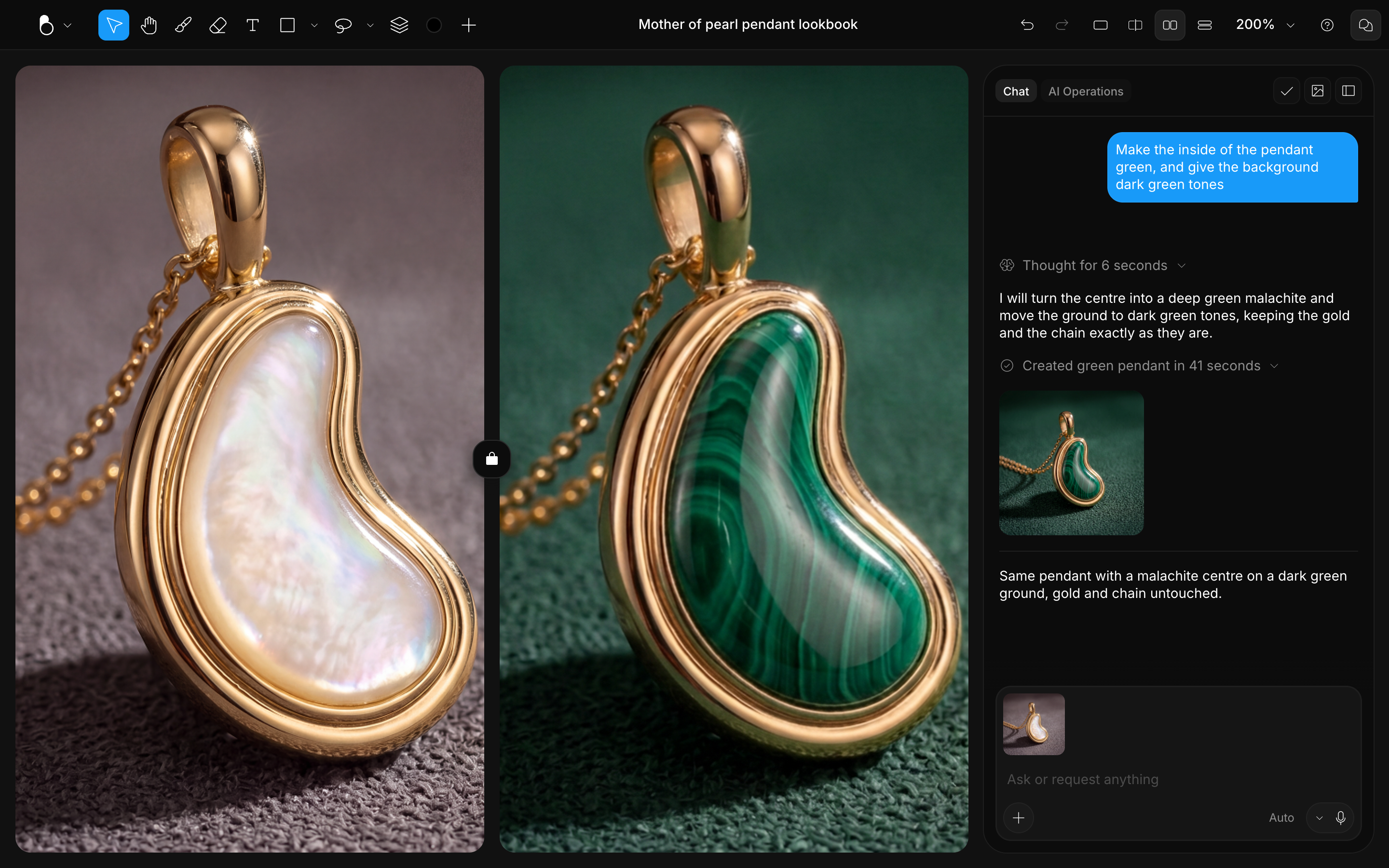Open the generated green pendant thumbnail
1389x868 pixels.
pyautogui.click(x=1071, y=463)
